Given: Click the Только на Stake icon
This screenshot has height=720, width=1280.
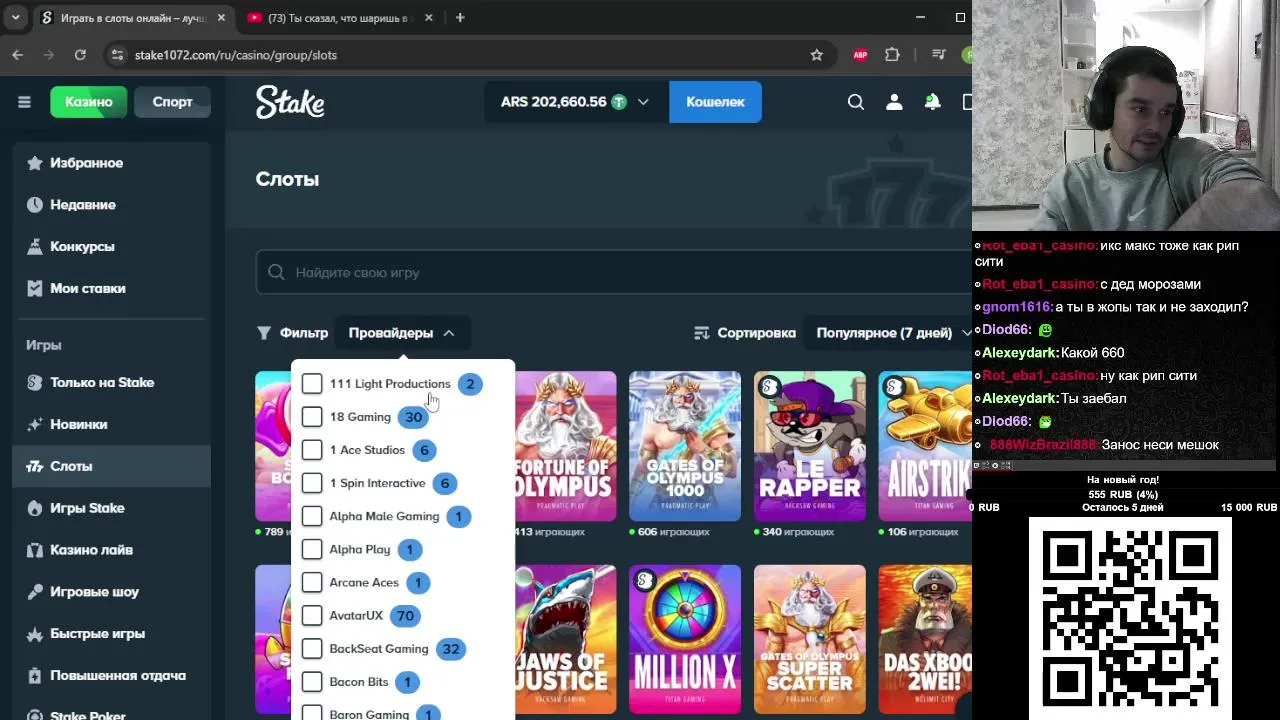Looking at the screenshot, I should [x=35, y=383].
